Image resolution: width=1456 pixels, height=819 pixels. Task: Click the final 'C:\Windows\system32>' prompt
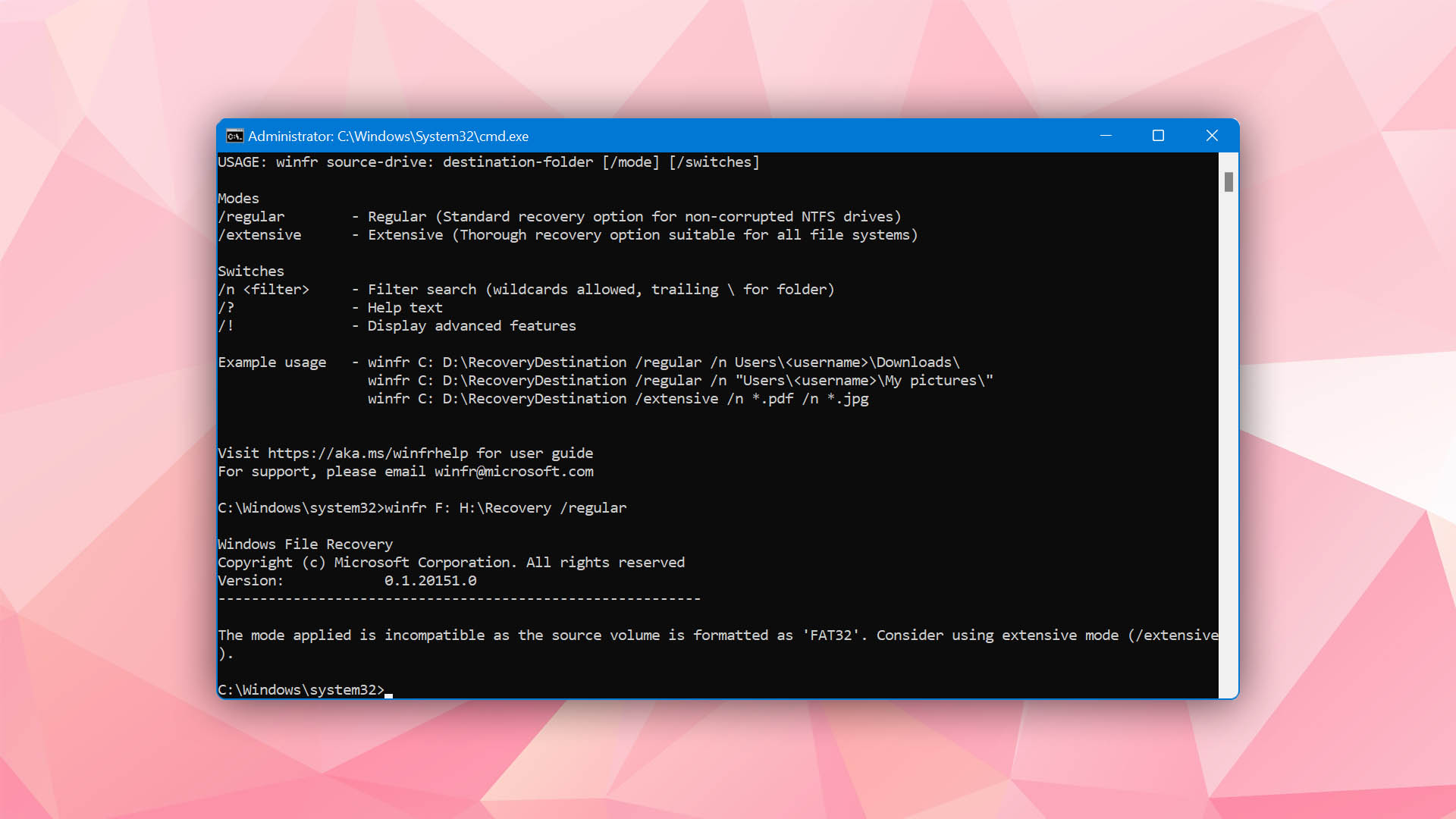click(x=301, y=690)
